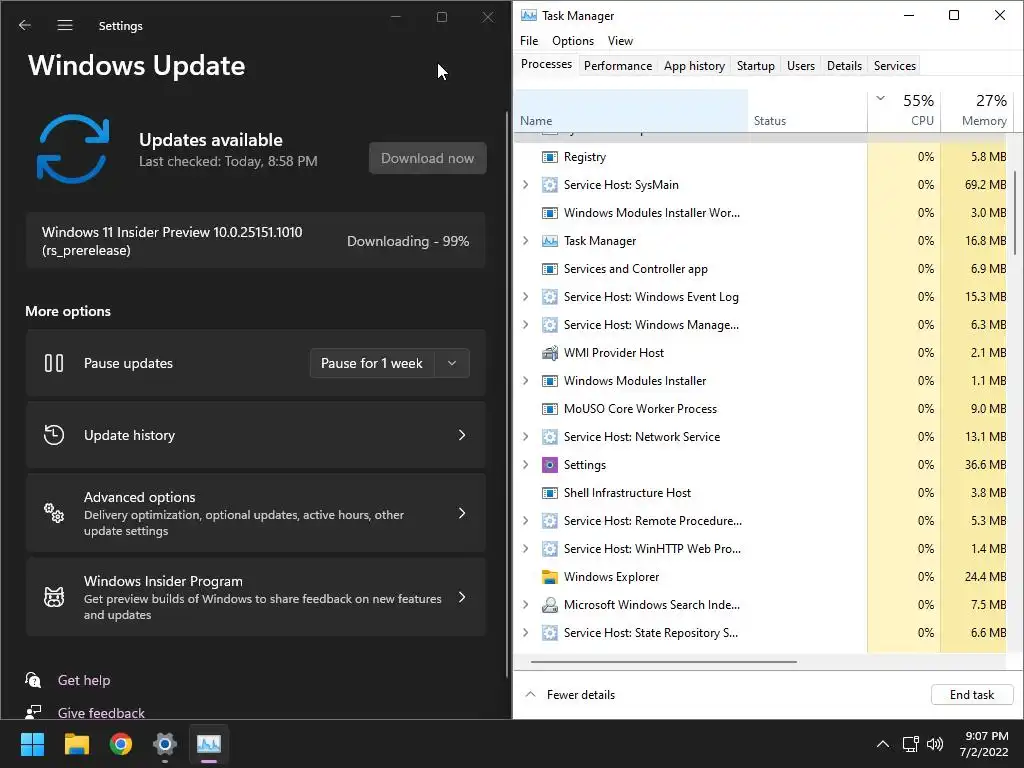Image resolution: width=1024 pixels, height=768 pixels.
Task: Switch to Settings app in taskbar
Action: (165, 744)
